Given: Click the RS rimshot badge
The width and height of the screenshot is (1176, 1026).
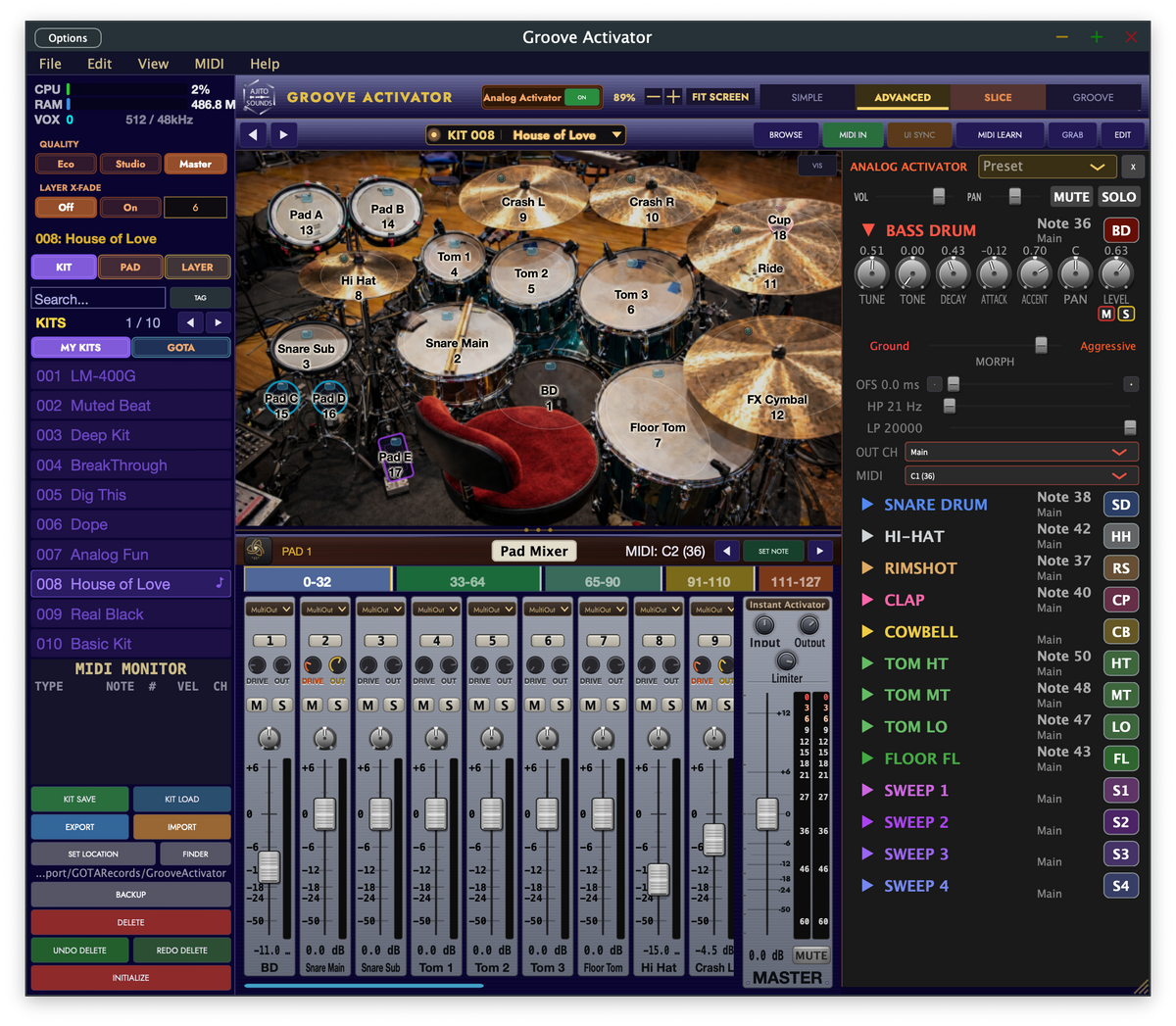Looking at the screenshot, I should pyautogui.click(x=1121, y=568).
